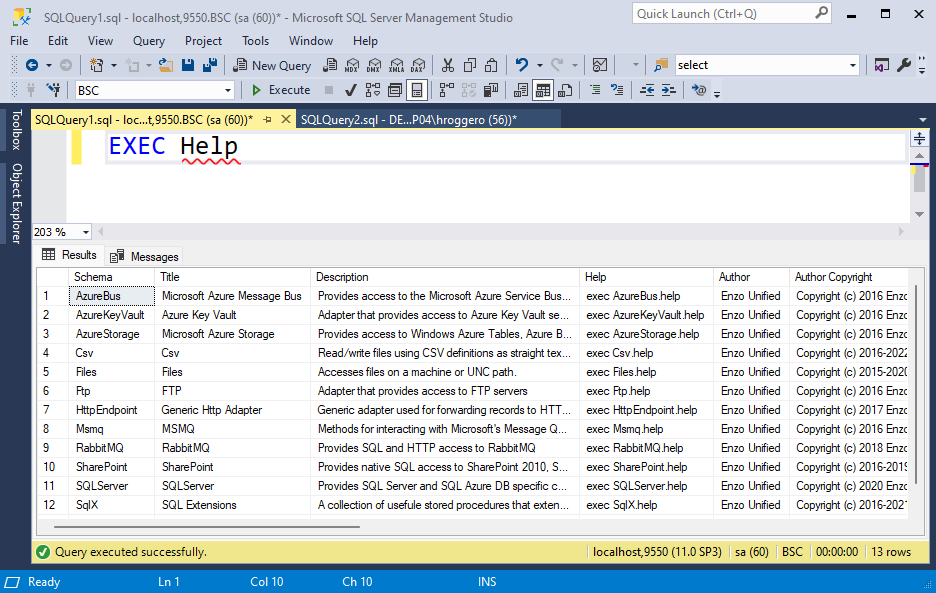The height and width of the screenshot is (593, 936).
Task: Click the Navigate Backward arrow icon
Action: pyautogui.click(x=32, y=65)
